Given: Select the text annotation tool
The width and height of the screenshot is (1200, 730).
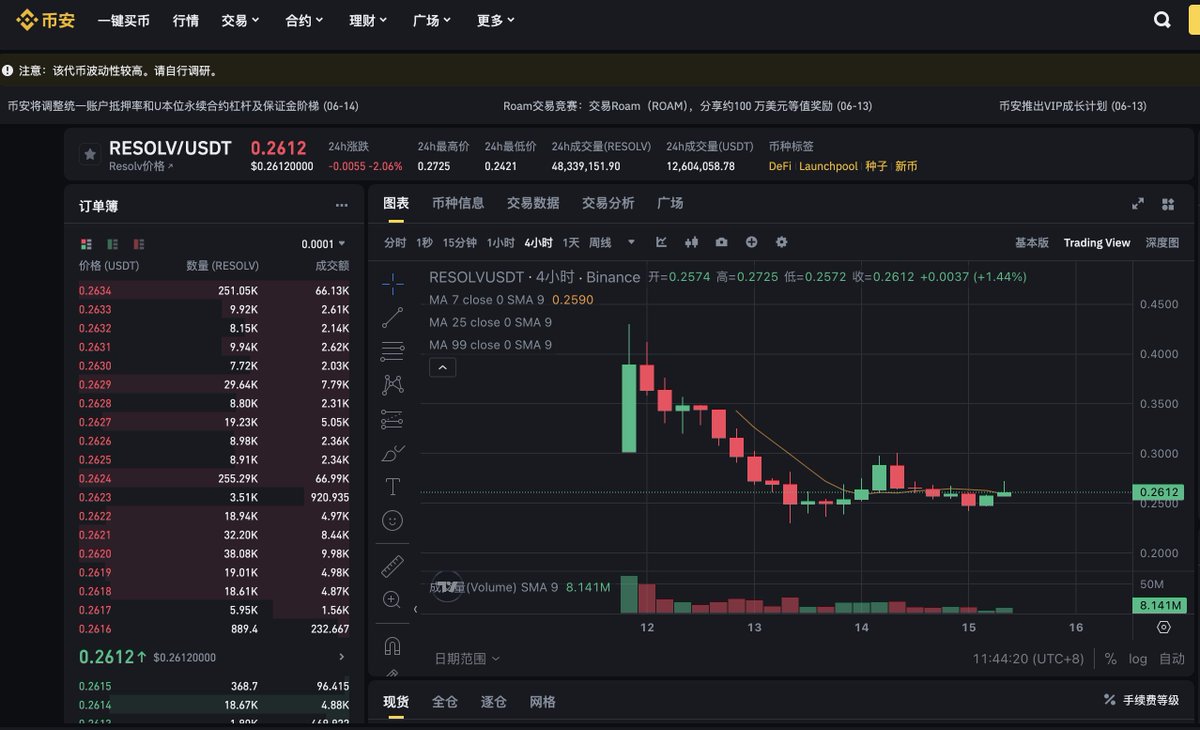Looking at the screenshot, I should coord(392,487).
